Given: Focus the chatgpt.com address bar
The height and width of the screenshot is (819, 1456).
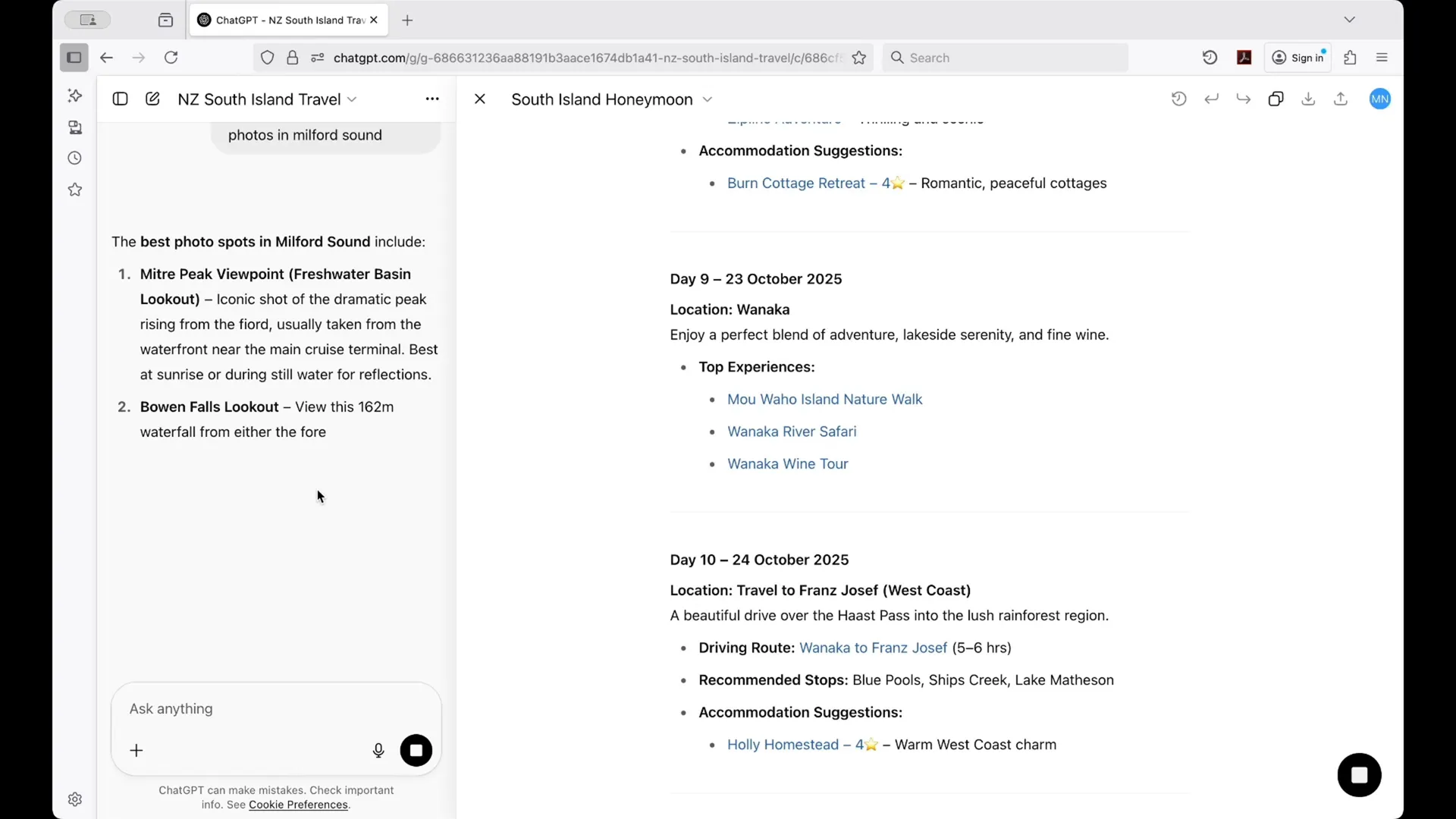Looking at the screenshot, I should pos(587,58).
